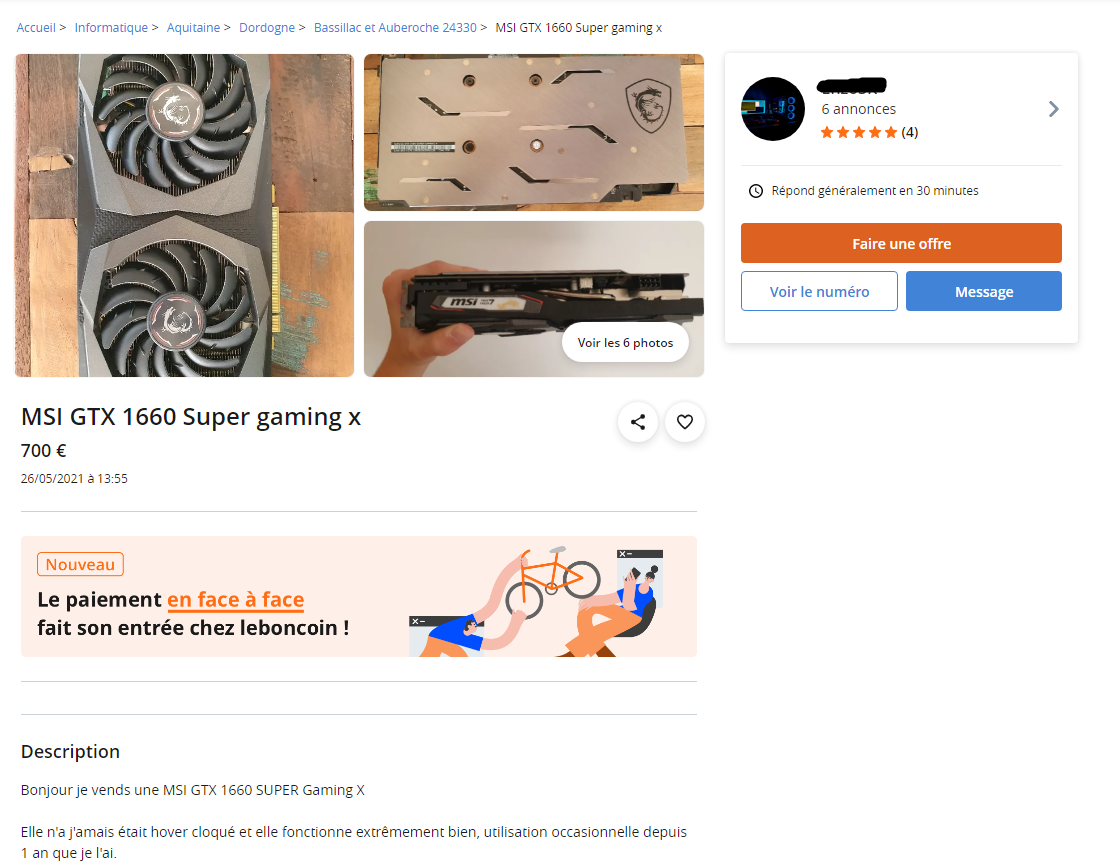Screen dimensions: 1120x868
Task: Send a Message to the seller
Action: coord(984,291)
